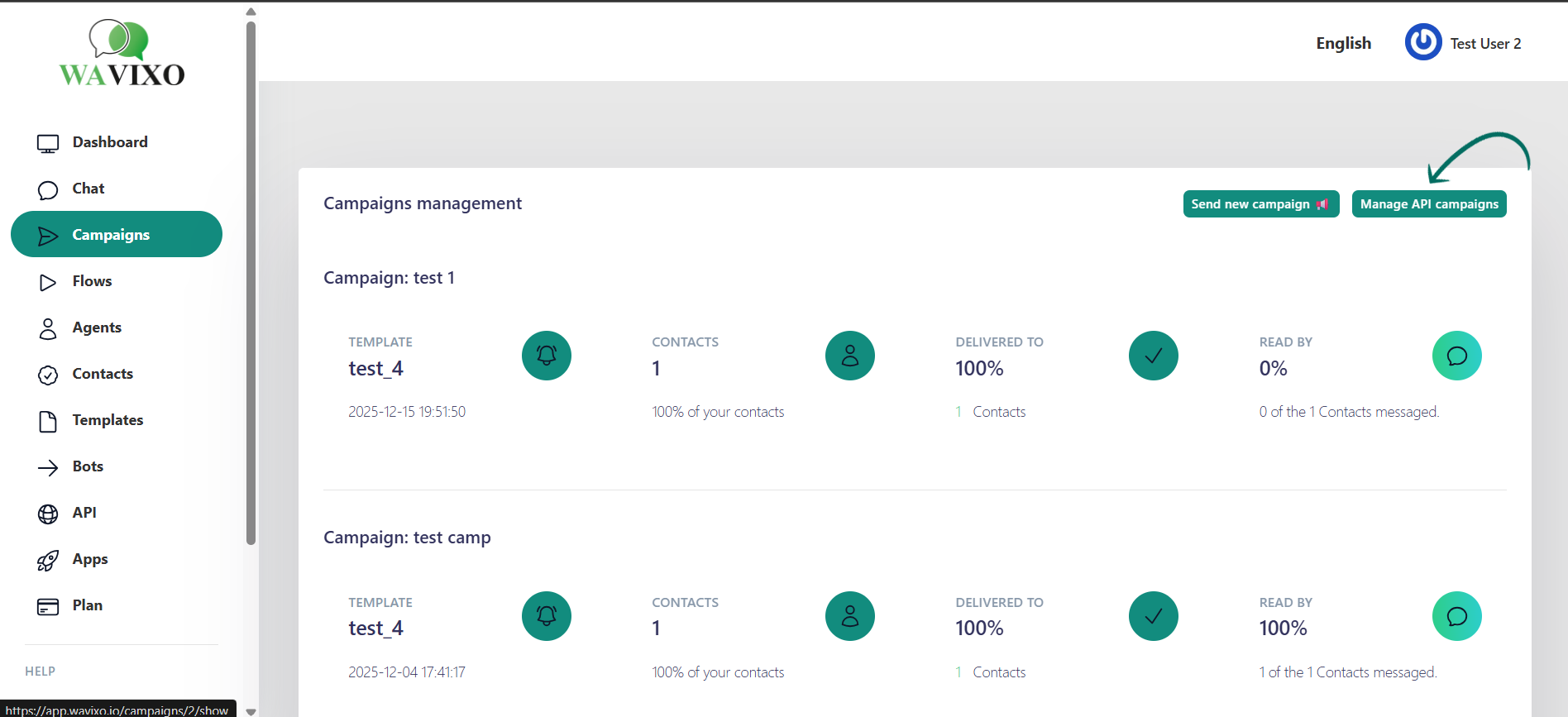Click the bell icon for test 1 template
The image size is (1568, 717).
(x=546, y=356)
